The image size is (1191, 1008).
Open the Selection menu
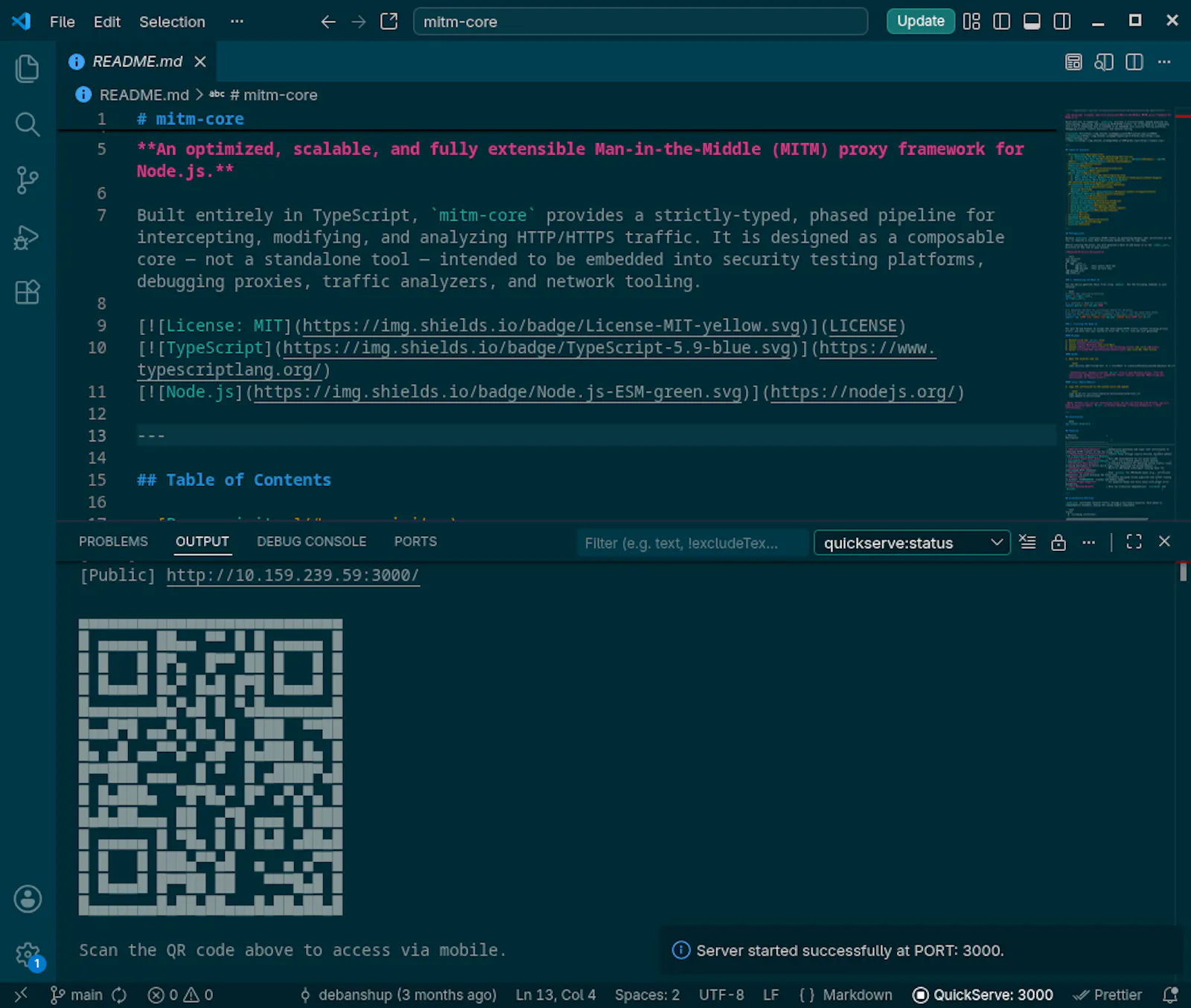pyautogui.click(x=172, y=22)
